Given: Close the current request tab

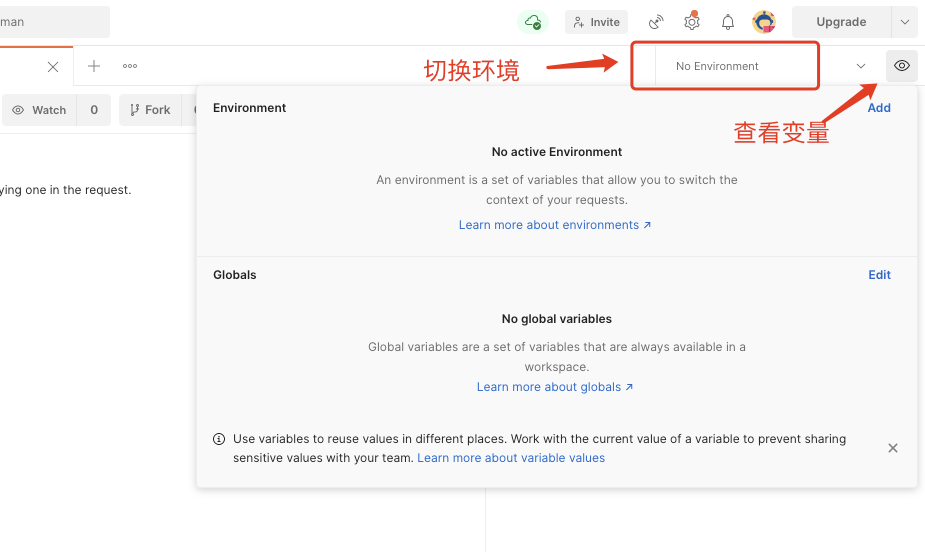Looking at the screenshot, I should pos(53,67).
